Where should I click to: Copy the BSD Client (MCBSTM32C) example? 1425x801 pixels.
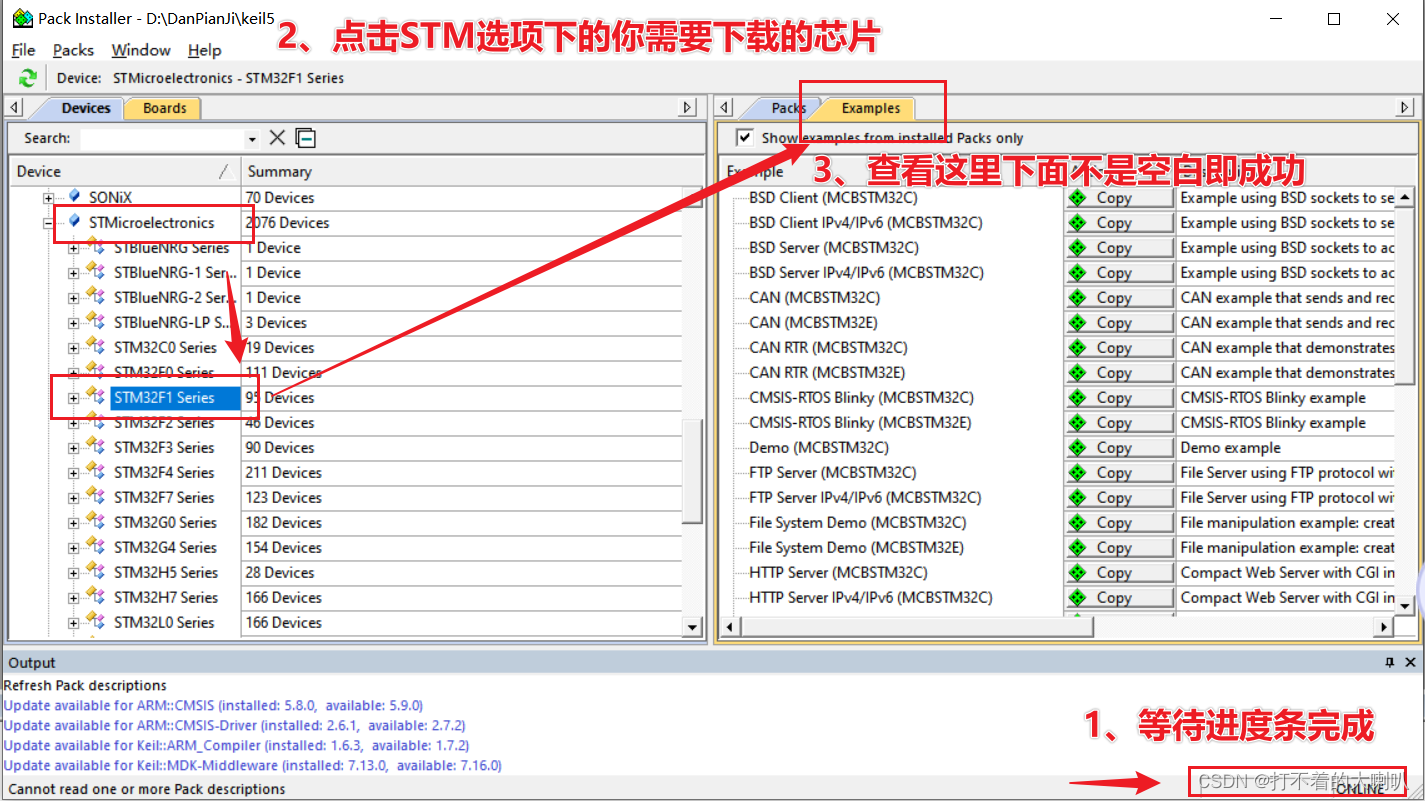pyautogui.click(x=1119, y=198)
